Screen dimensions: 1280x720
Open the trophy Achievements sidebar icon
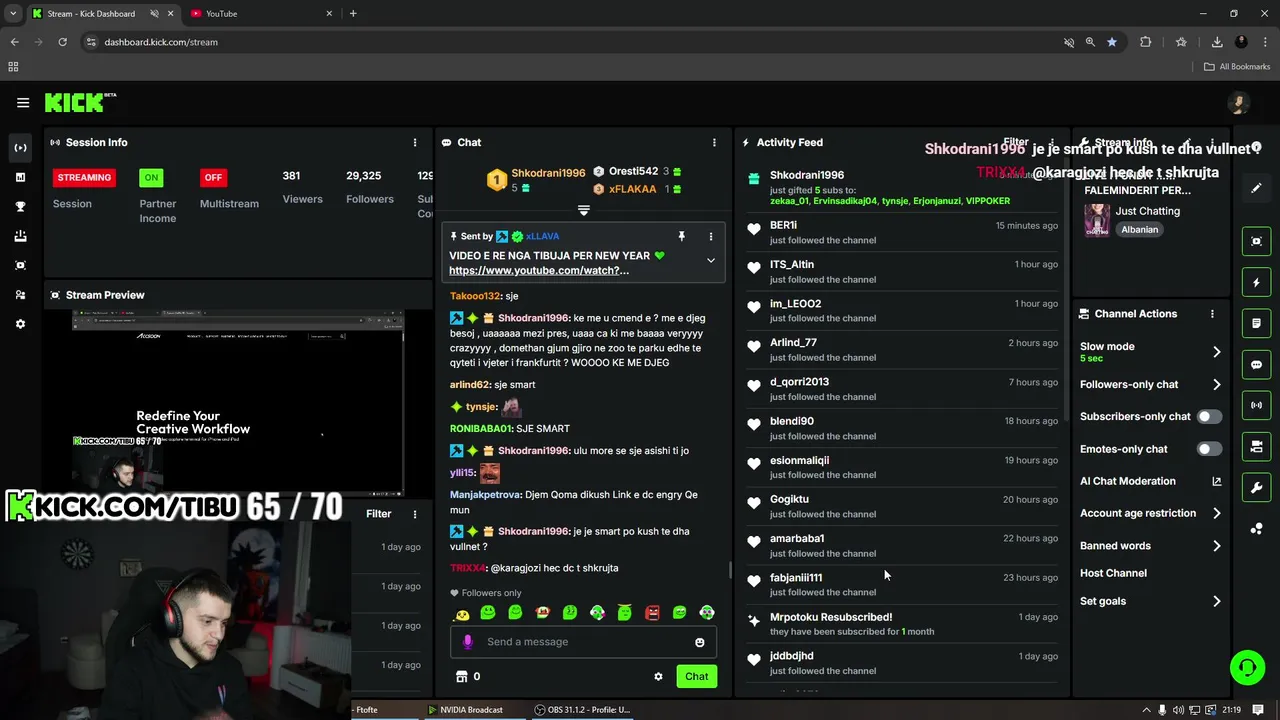[x=20, y=206]
